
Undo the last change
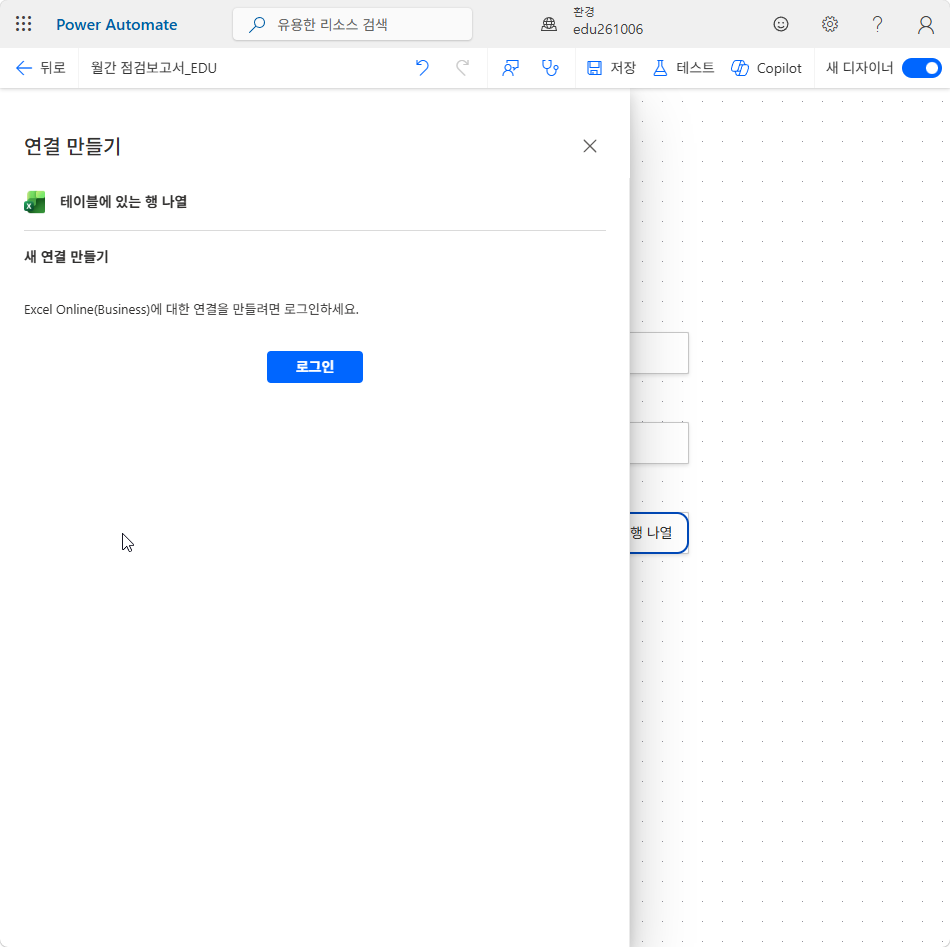pyautogui.click(x=422, y=68)
